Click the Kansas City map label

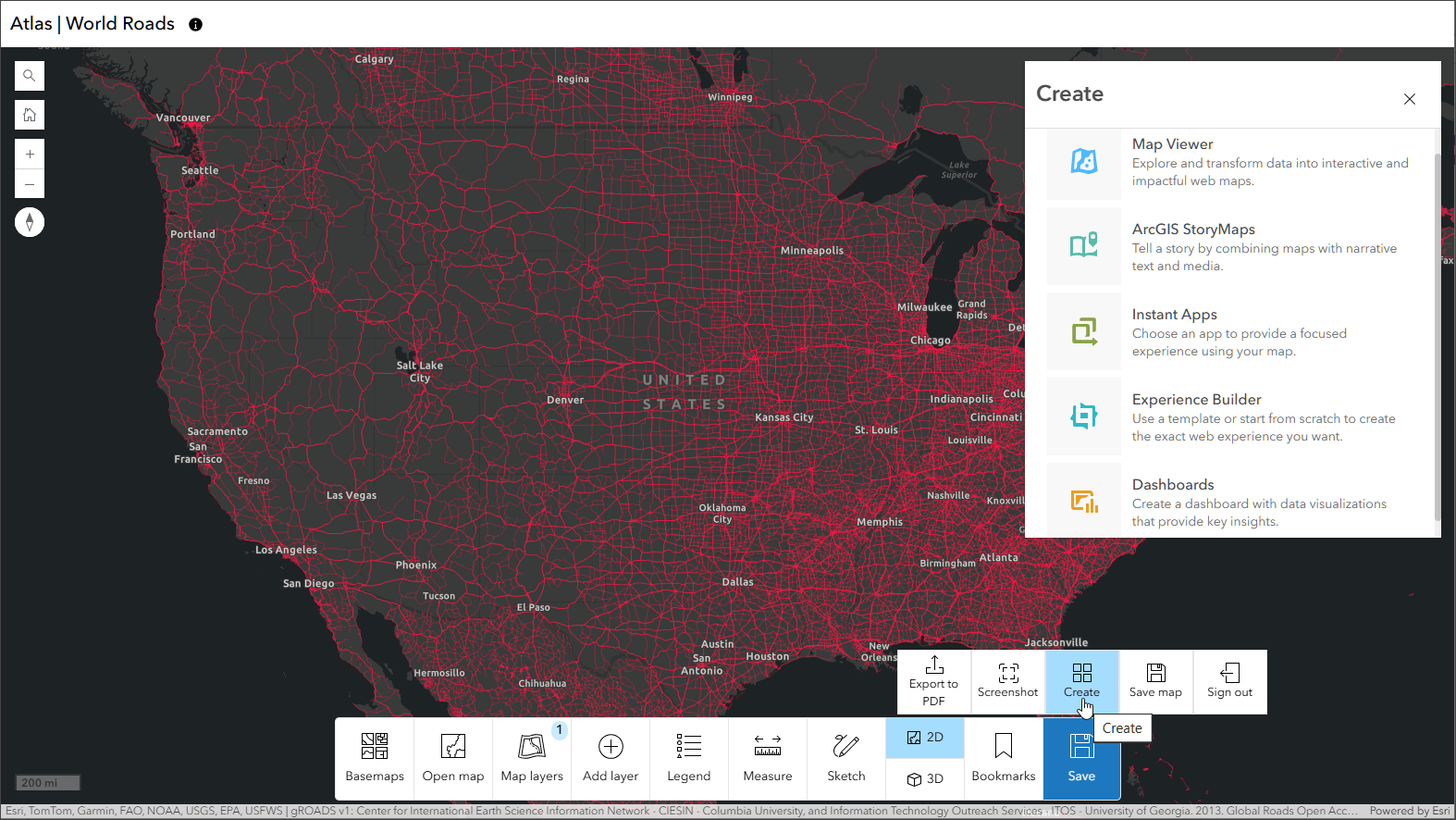click(784, 417)
